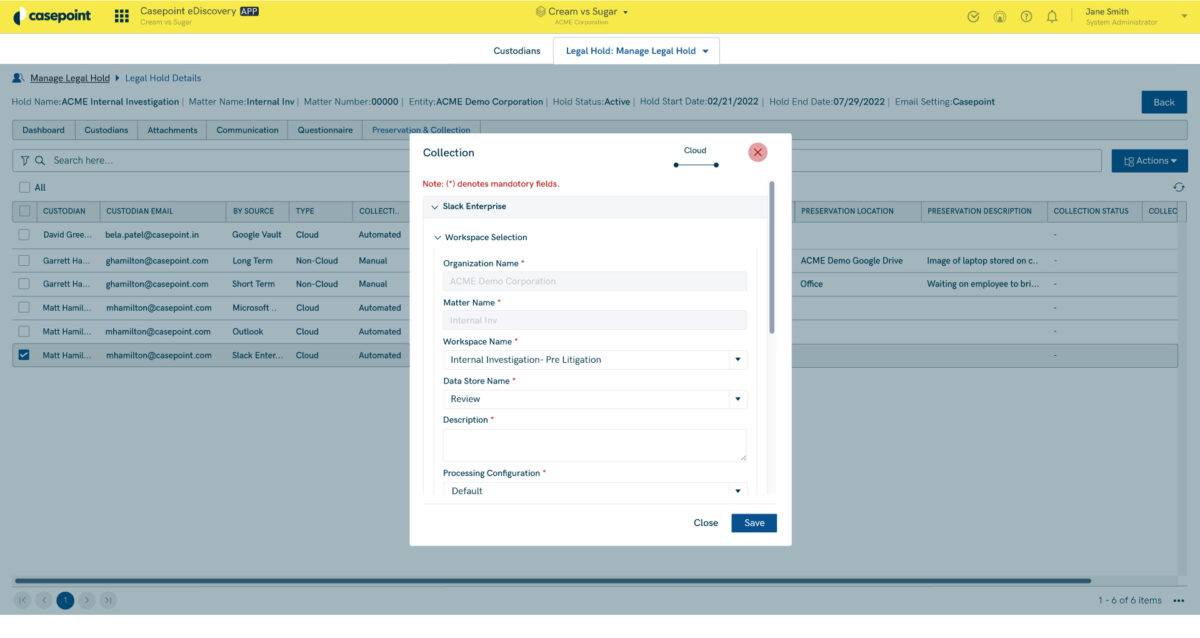Click the search magnifier icon

pos(40,160)
